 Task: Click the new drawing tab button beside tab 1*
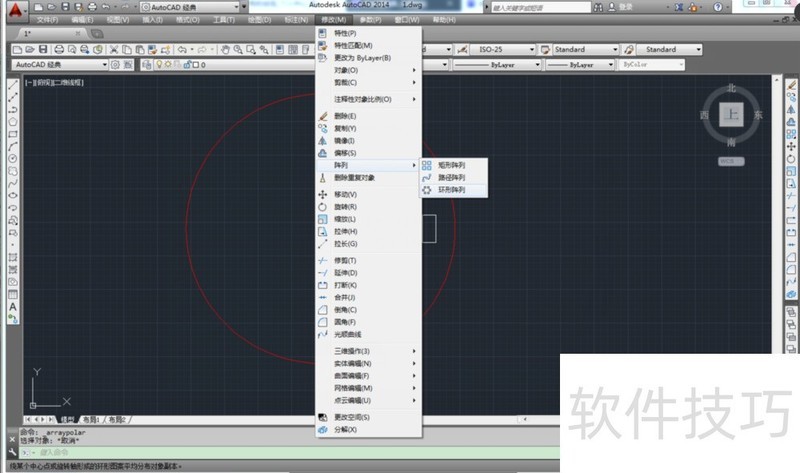click(x=96, y=34)
